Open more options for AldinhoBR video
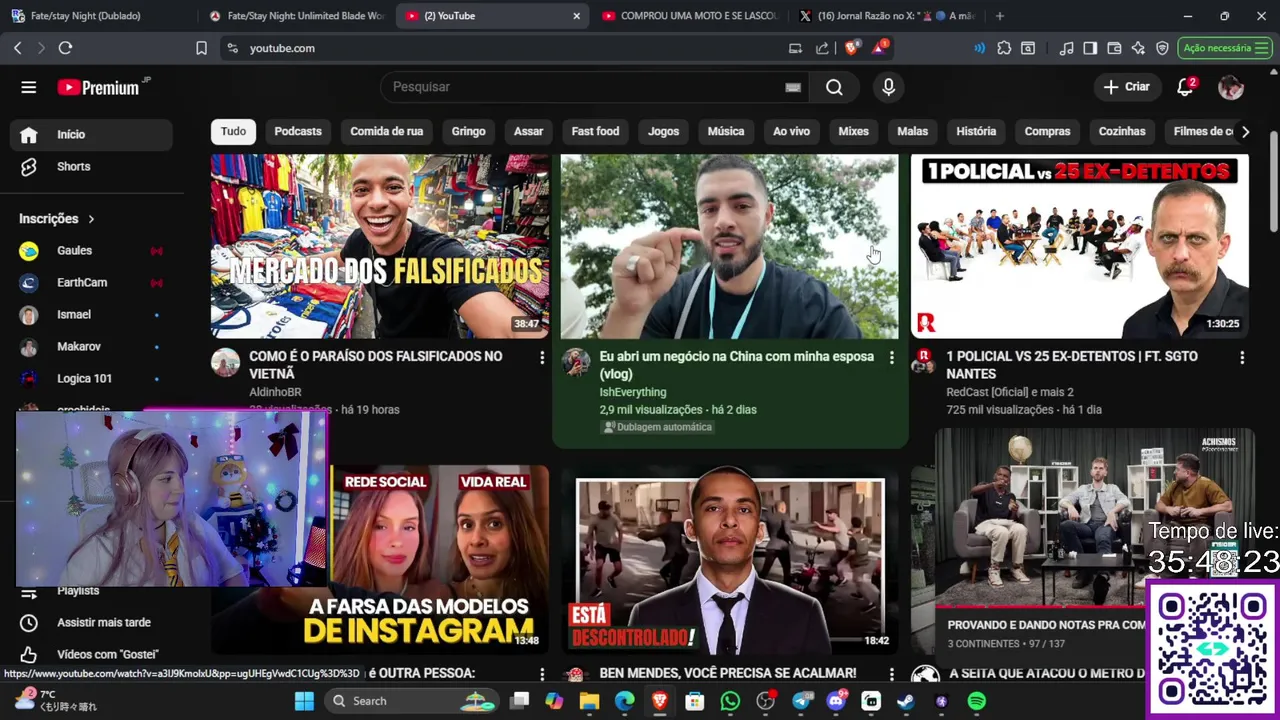Image resolution: width=1280 pixels, height=720 pixels. click(x=542, y=357)
